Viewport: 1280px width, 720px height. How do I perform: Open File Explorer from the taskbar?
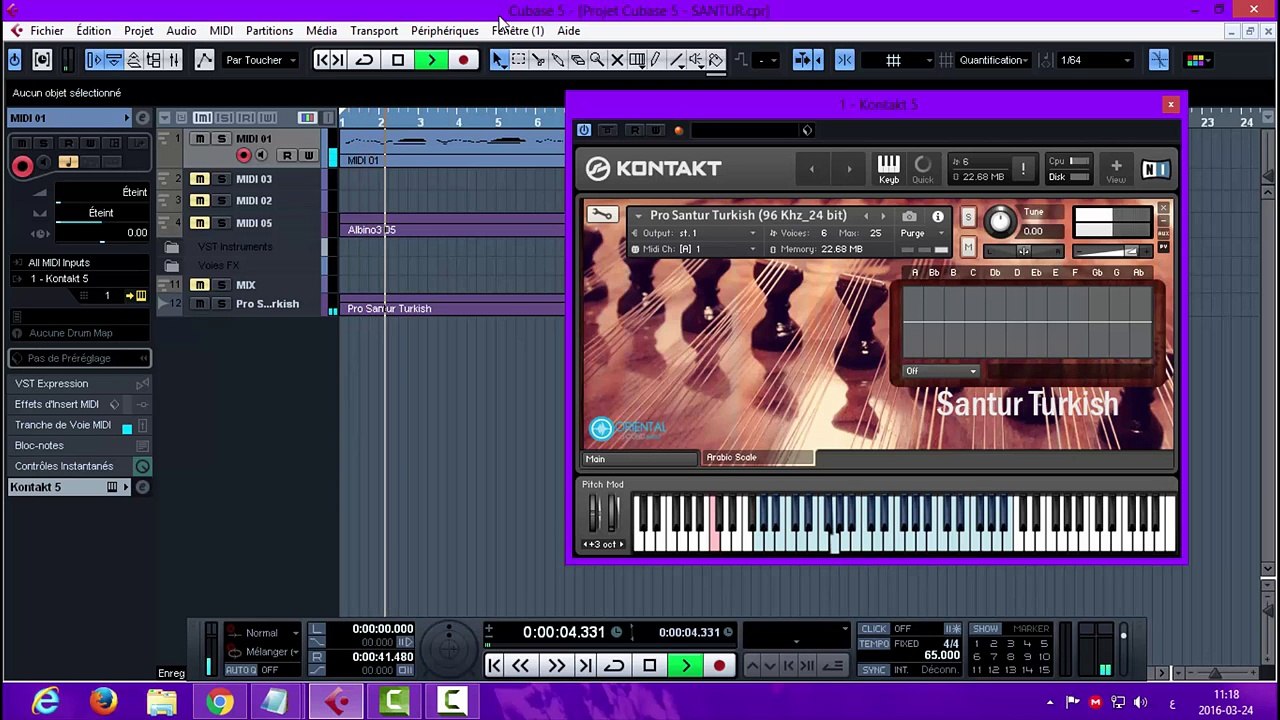162,701
